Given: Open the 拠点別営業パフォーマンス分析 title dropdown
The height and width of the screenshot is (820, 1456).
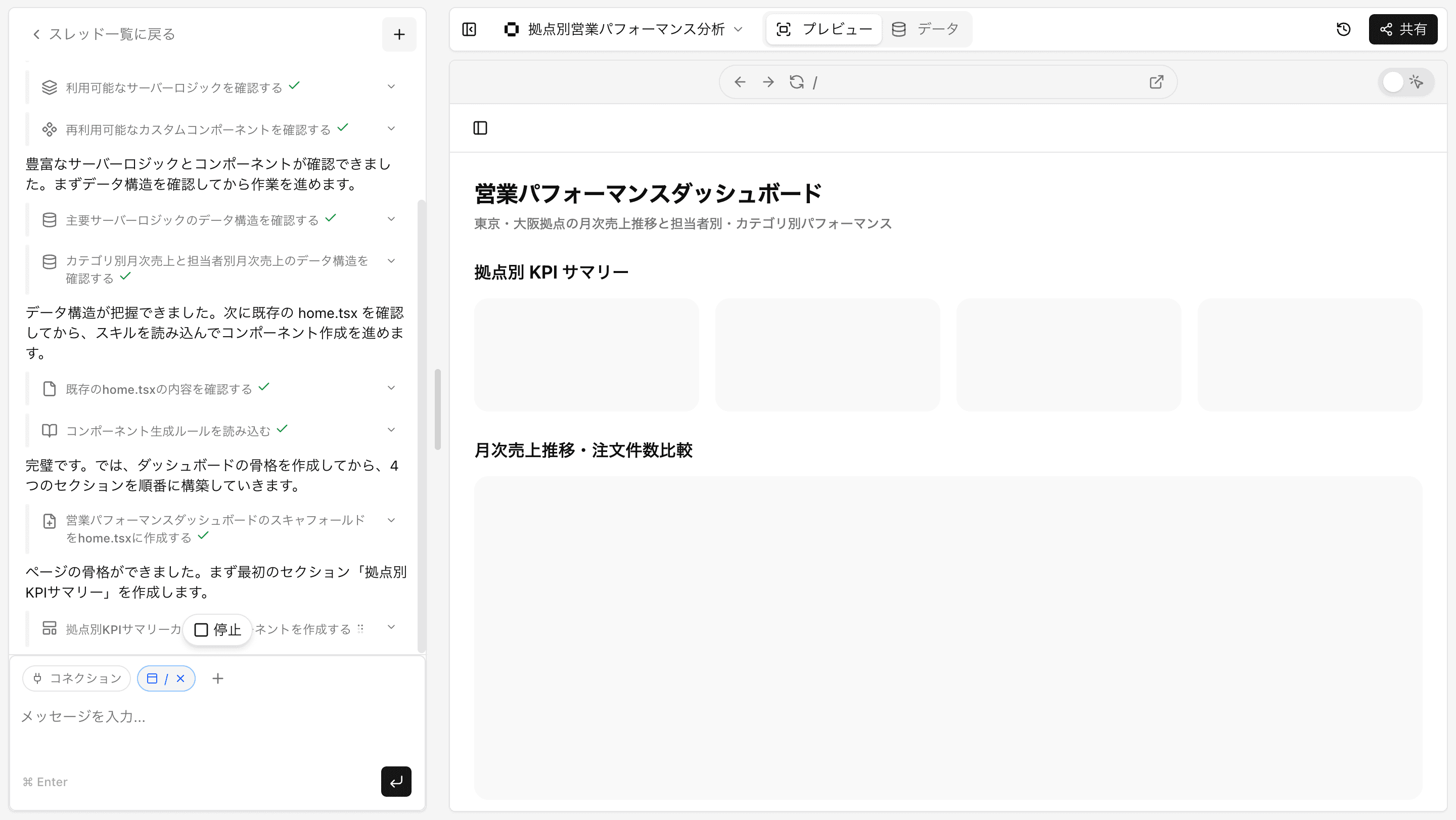Looking at the screenshot, I should (x=739, y=29).
